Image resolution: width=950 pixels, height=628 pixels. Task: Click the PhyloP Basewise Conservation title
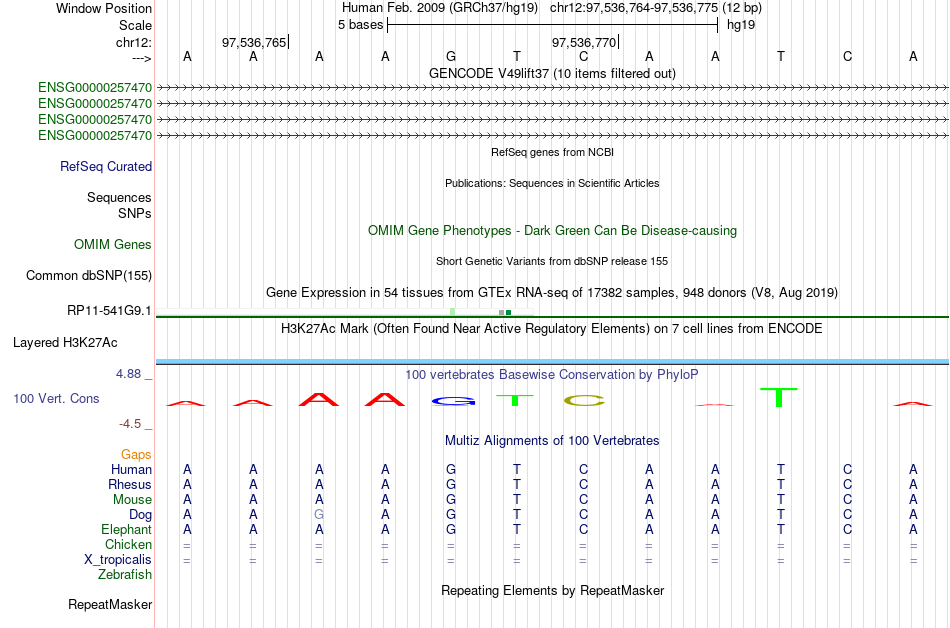point(551,375)
